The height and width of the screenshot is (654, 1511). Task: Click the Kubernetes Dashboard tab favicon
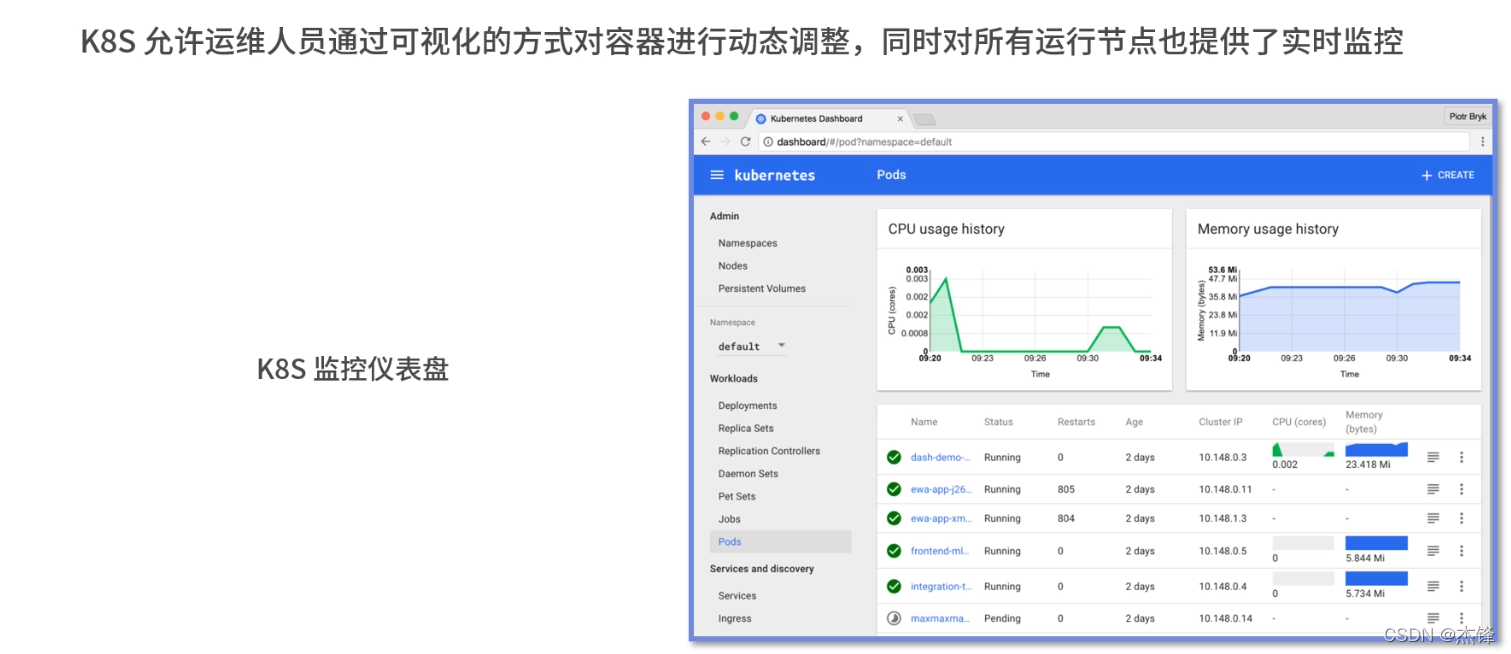click(x=761, y=119)
